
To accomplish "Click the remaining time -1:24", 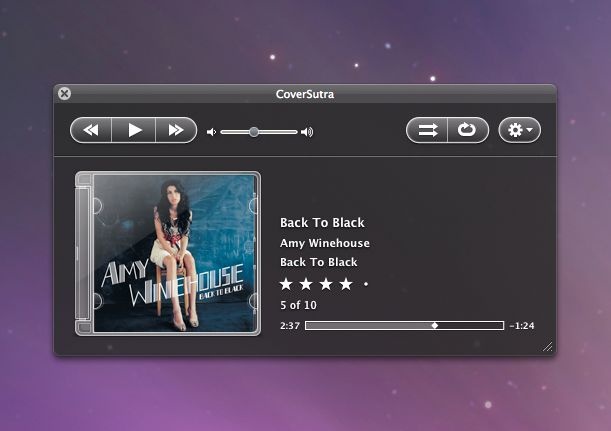I will pyautogui.click(x=522, y=326).
